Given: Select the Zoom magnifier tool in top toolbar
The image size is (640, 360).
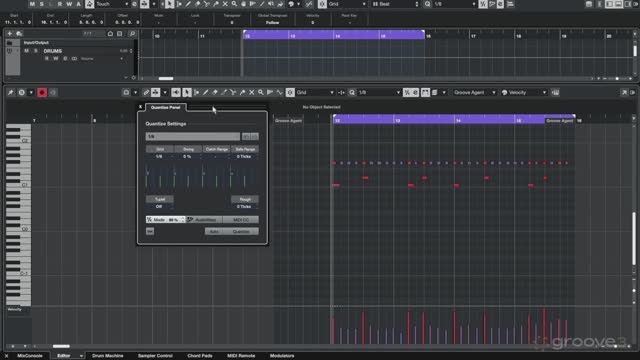Looking at the screenshot, I should click(x=234, y=4).
